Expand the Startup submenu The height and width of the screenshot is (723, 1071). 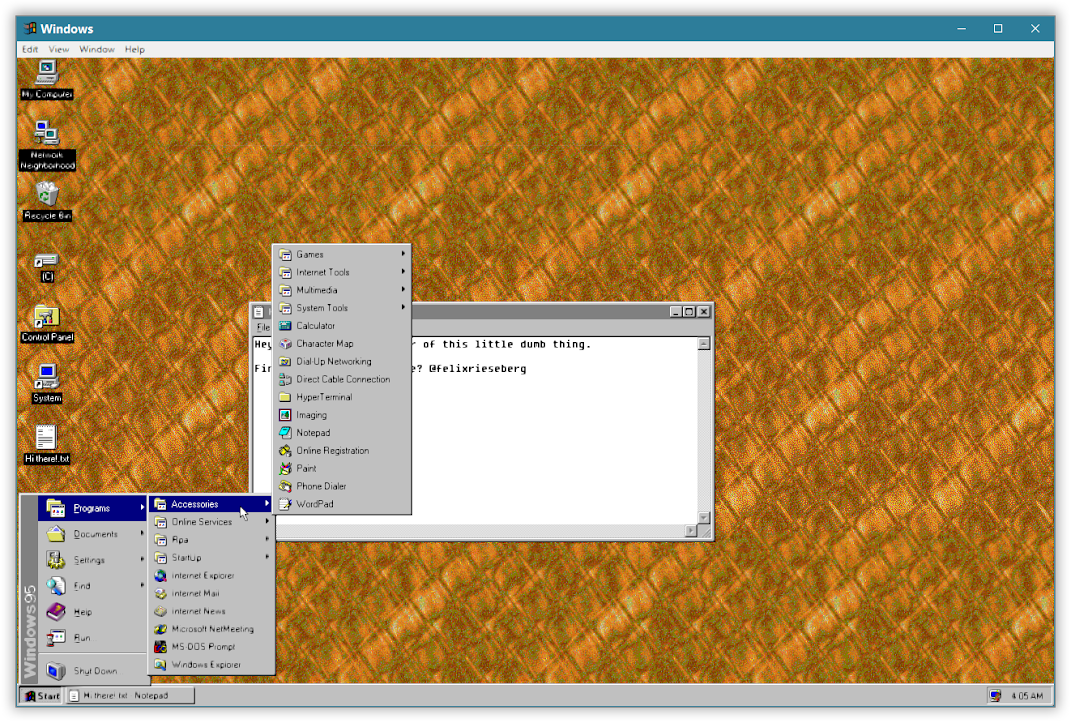click(212, 557)
